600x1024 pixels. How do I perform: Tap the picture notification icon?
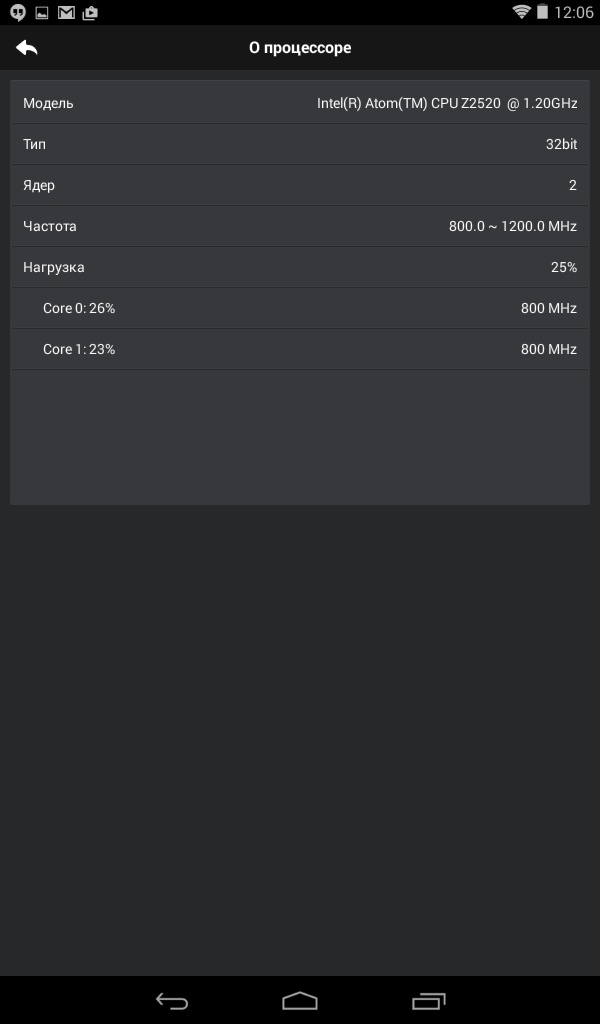[x=41, y=13]
